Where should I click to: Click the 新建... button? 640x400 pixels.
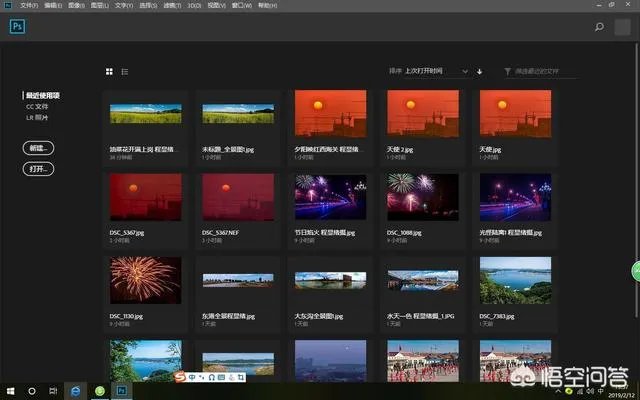click(x=38, y=148)
